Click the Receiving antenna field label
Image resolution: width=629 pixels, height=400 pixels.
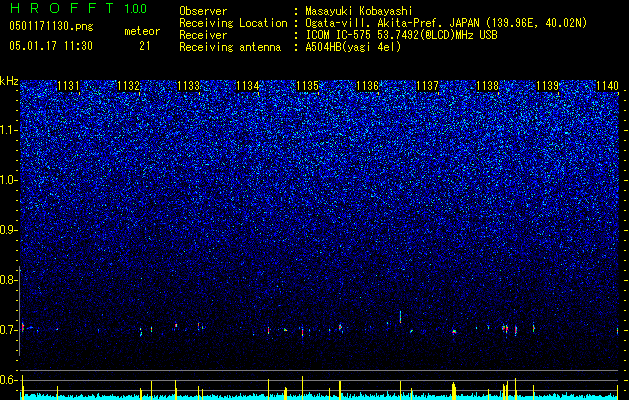230,47
